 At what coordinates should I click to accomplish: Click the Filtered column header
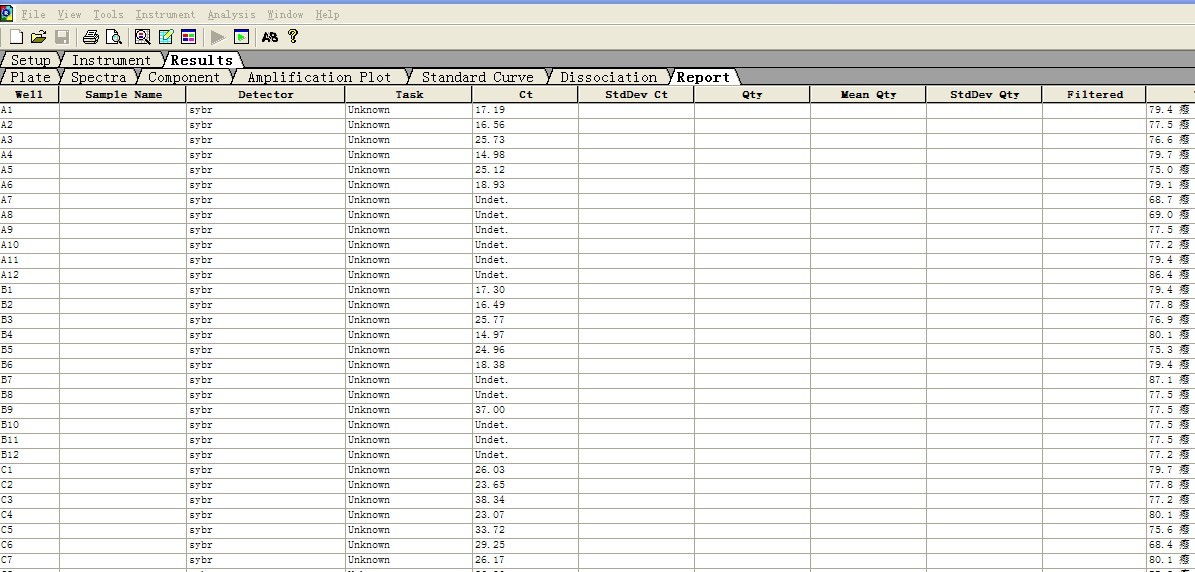click(x=1095, y=94)
